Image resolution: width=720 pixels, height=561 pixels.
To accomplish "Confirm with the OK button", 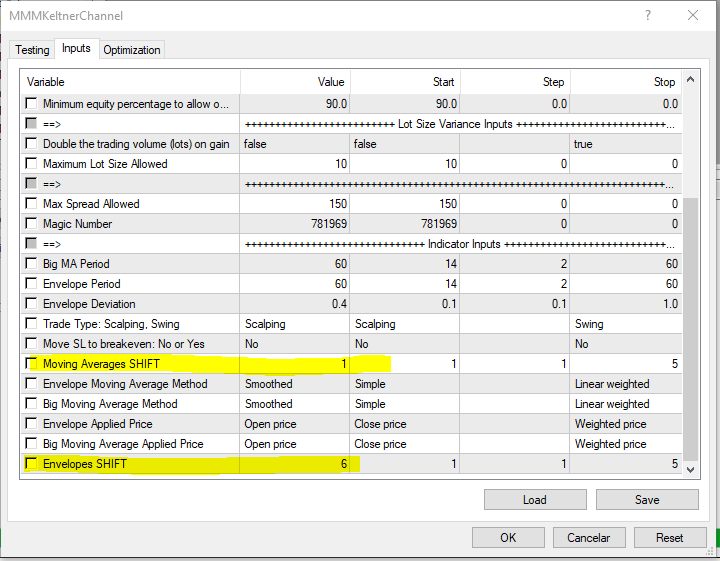I will click(508, 538).
